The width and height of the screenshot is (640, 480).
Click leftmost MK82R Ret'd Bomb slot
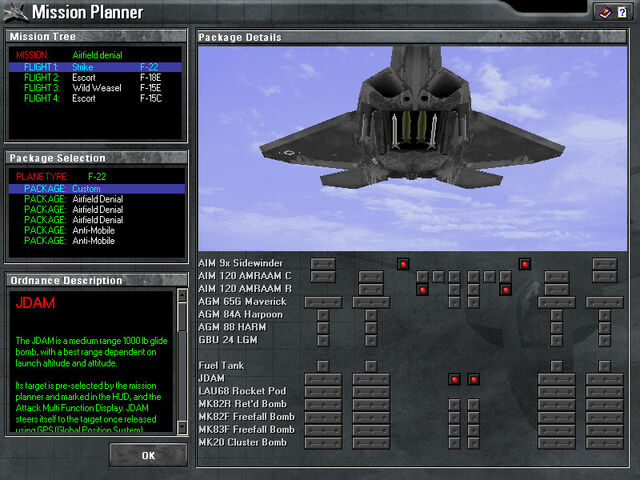coord(323,405)
